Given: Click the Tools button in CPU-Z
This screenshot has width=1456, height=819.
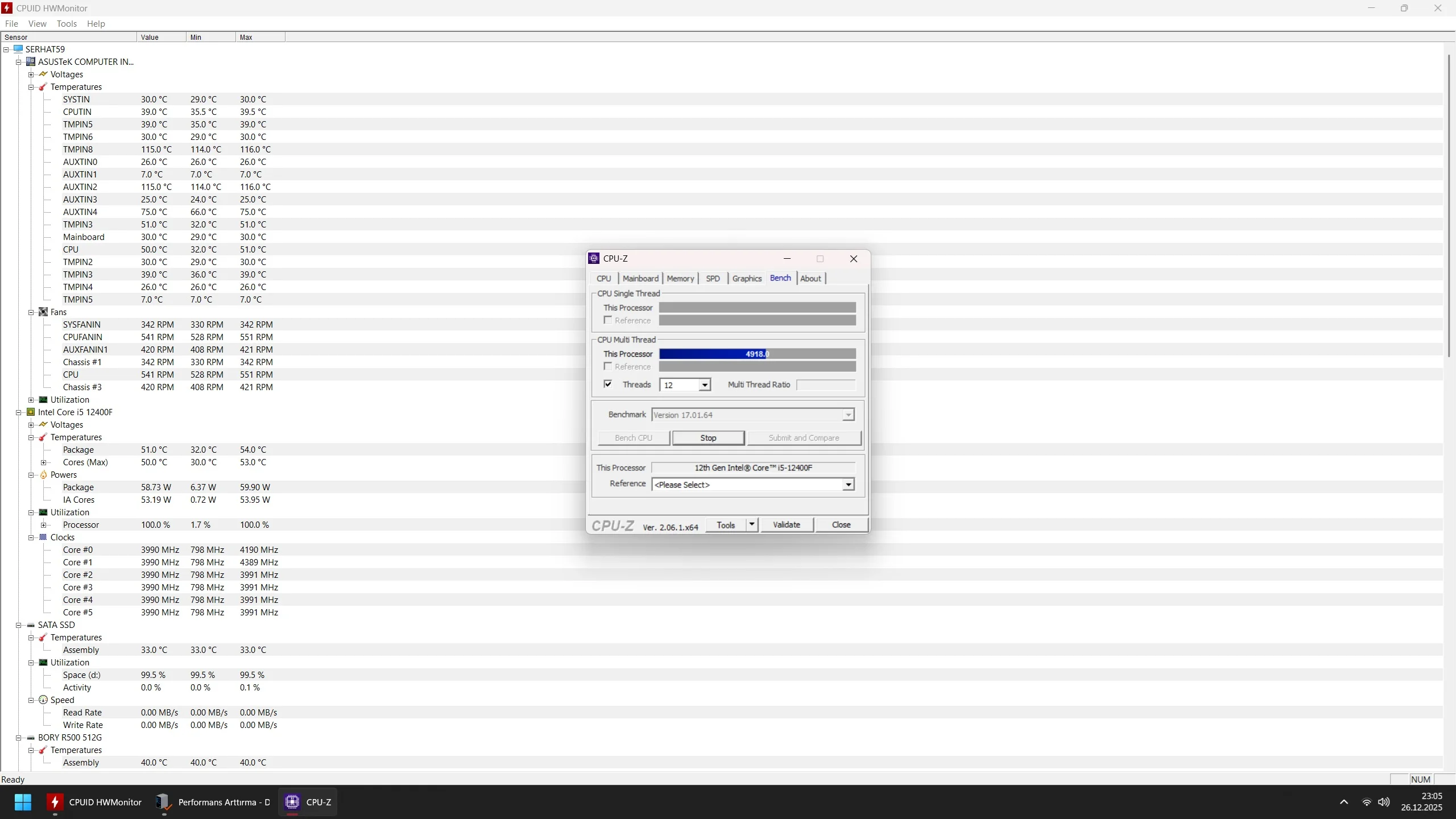Looking at the screenshot, I should (726, 524).
